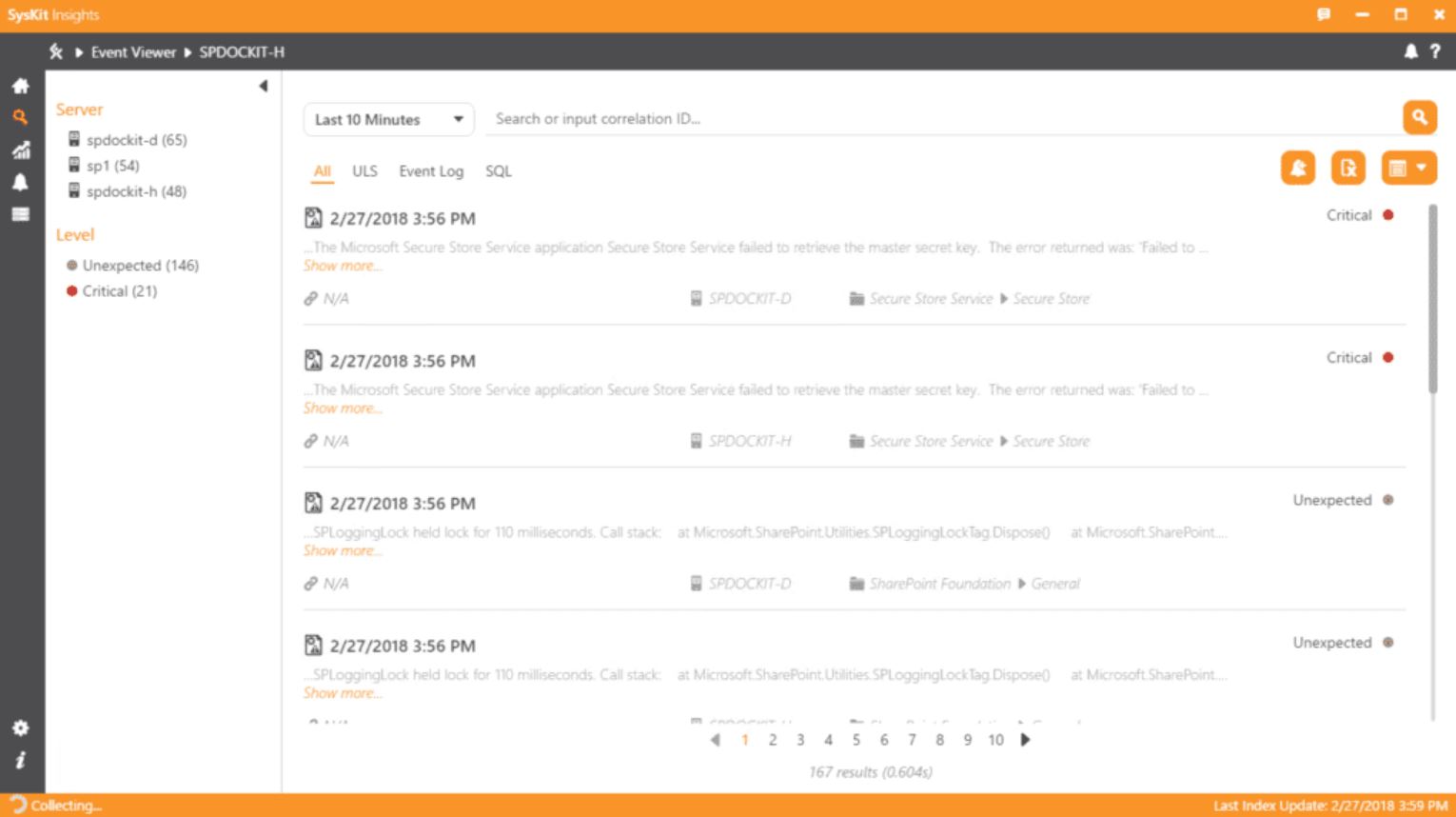Open the notifications bell in top bar
This screenshot has height=817, width=1456.
point(1410,51)
